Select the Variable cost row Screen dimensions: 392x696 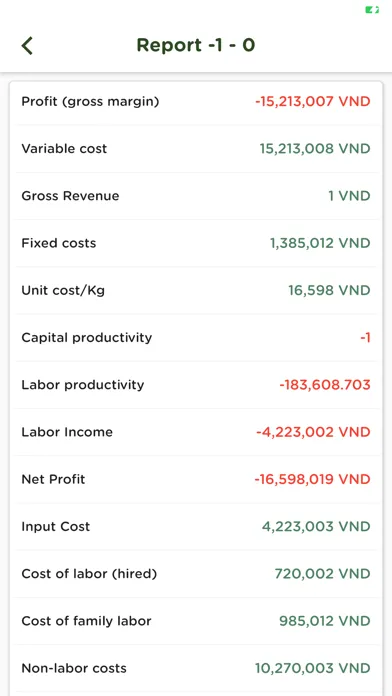(196, 149)
